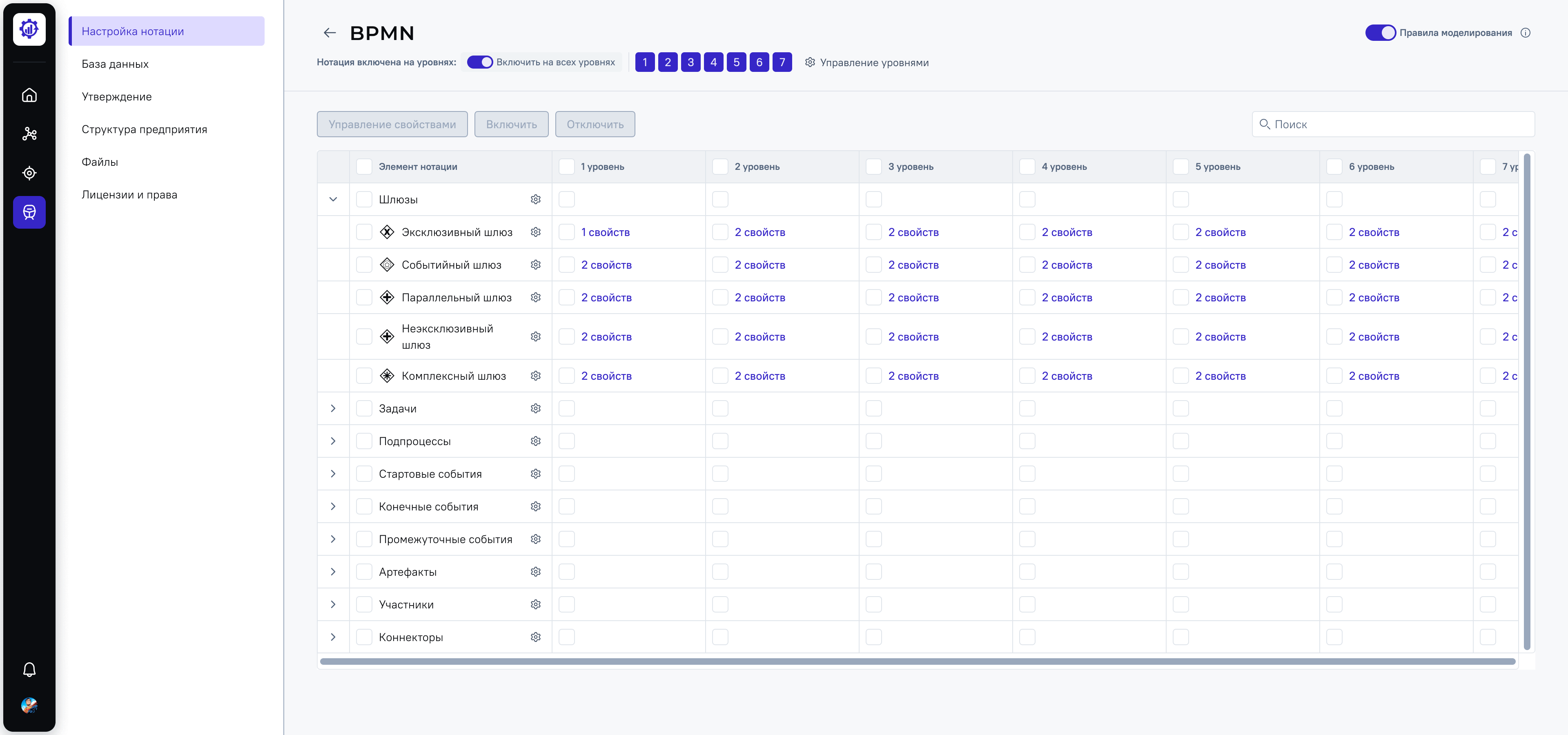The height and width of the screenshot is (735, 1568).
Task: Click the Поиск search field
Action: coord(1394,124)
